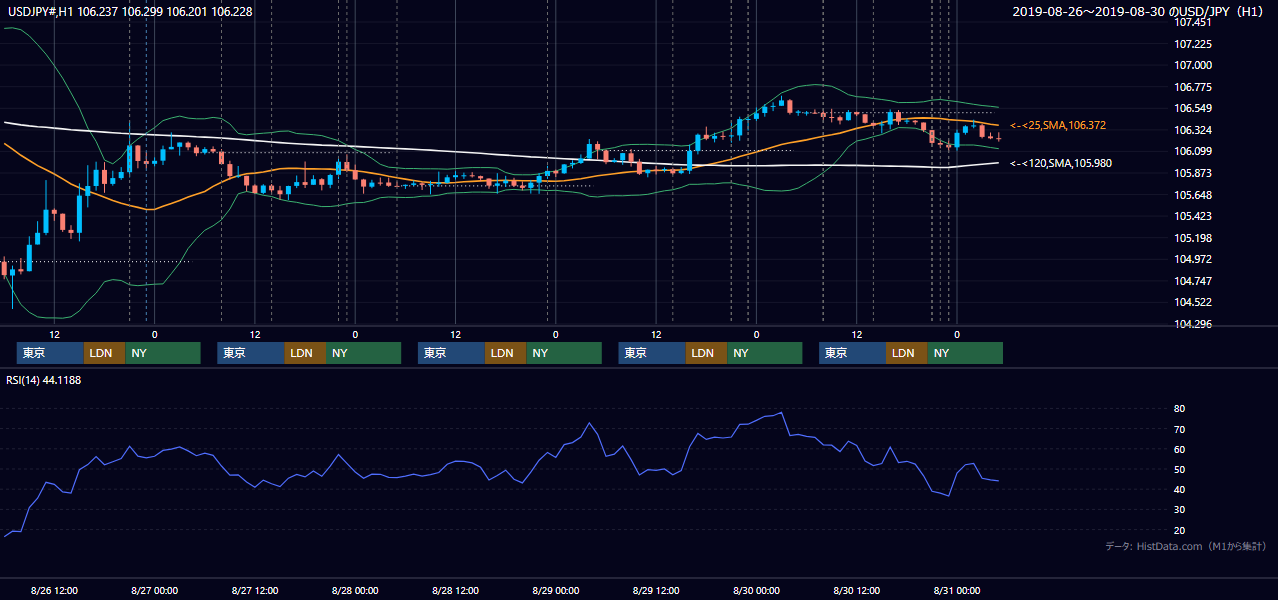Select the 104.747 price axis label

(x=1193, y=281)
